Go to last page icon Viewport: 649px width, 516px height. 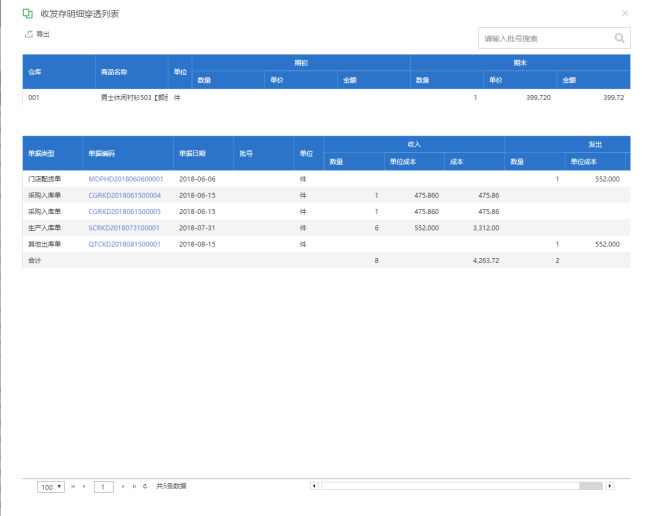pyautogui.click(x=134, y=487)
